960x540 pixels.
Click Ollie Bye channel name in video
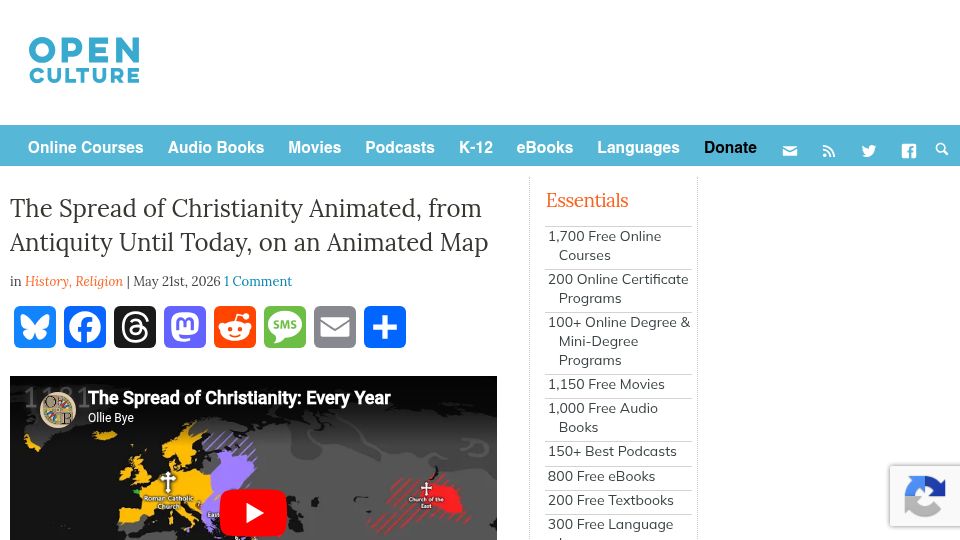click(111, 418)
